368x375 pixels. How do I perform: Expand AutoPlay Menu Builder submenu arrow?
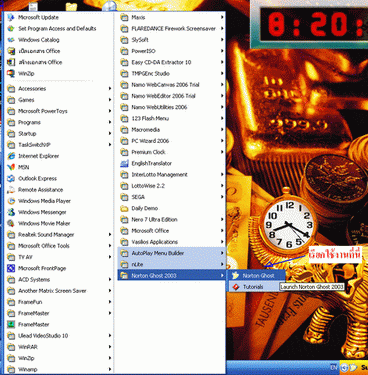pyautogui.click(x=222, y=253)
